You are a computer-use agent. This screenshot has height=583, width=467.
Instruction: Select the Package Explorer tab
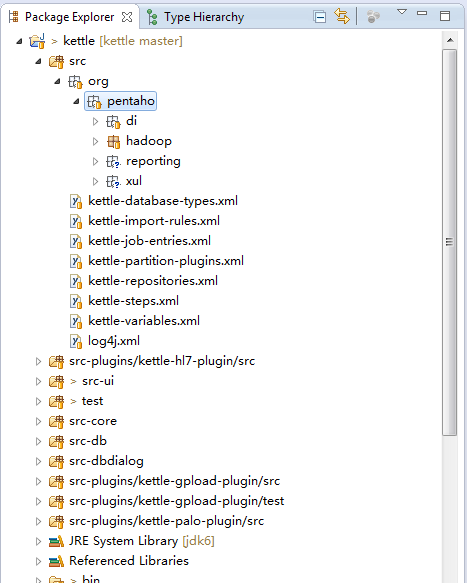[x=70, y=17]
